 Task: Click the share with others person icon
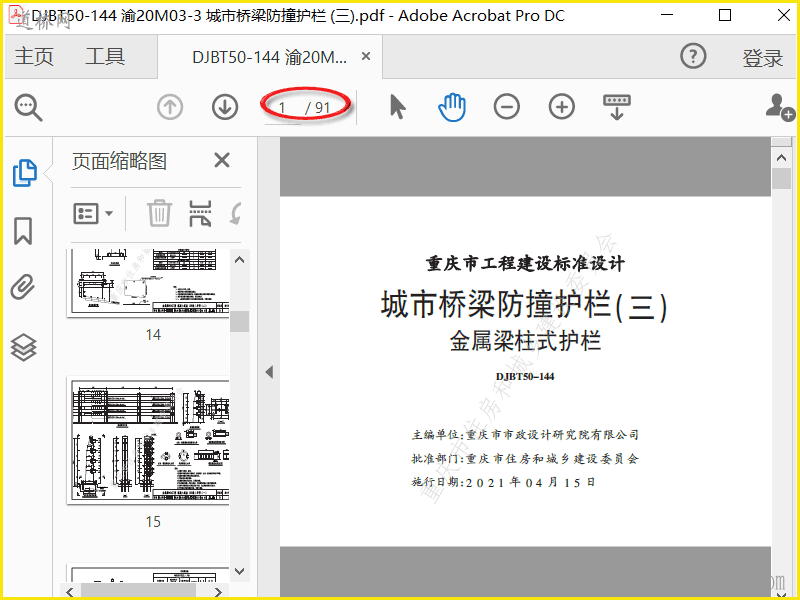tap(780, 107)
